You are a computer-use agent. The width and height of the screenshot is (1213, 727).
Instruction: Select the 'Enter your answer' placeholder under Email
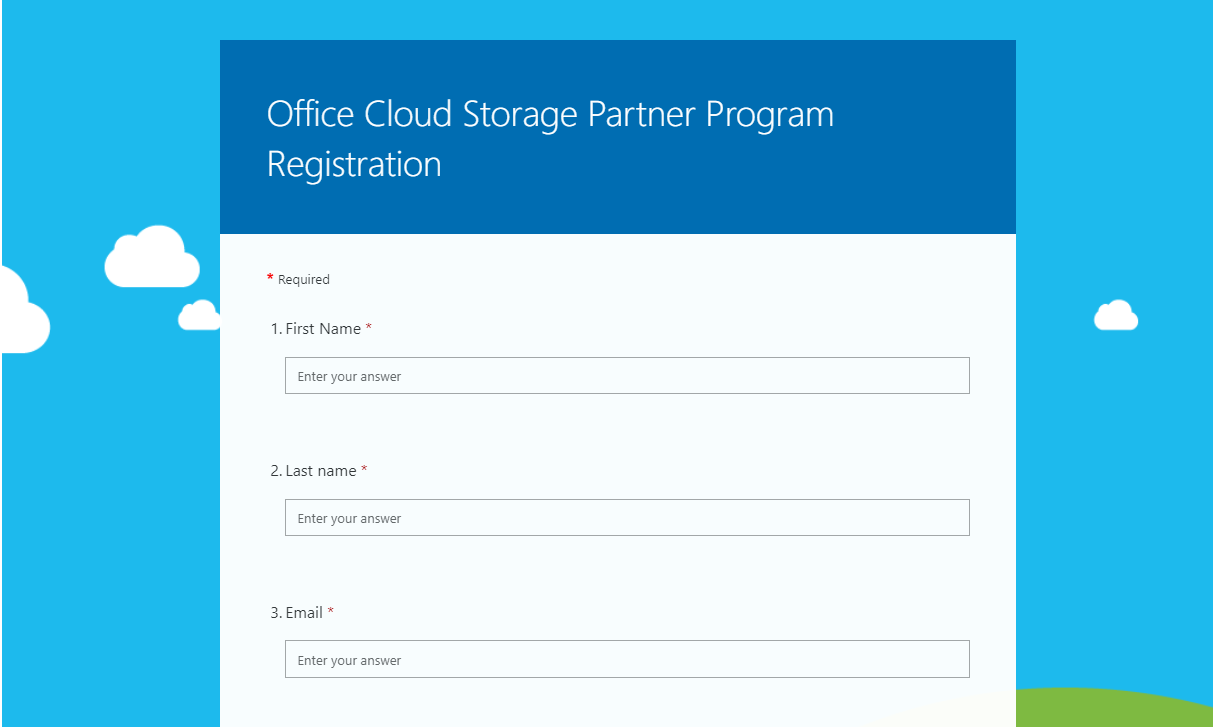[x=350, y=660]
